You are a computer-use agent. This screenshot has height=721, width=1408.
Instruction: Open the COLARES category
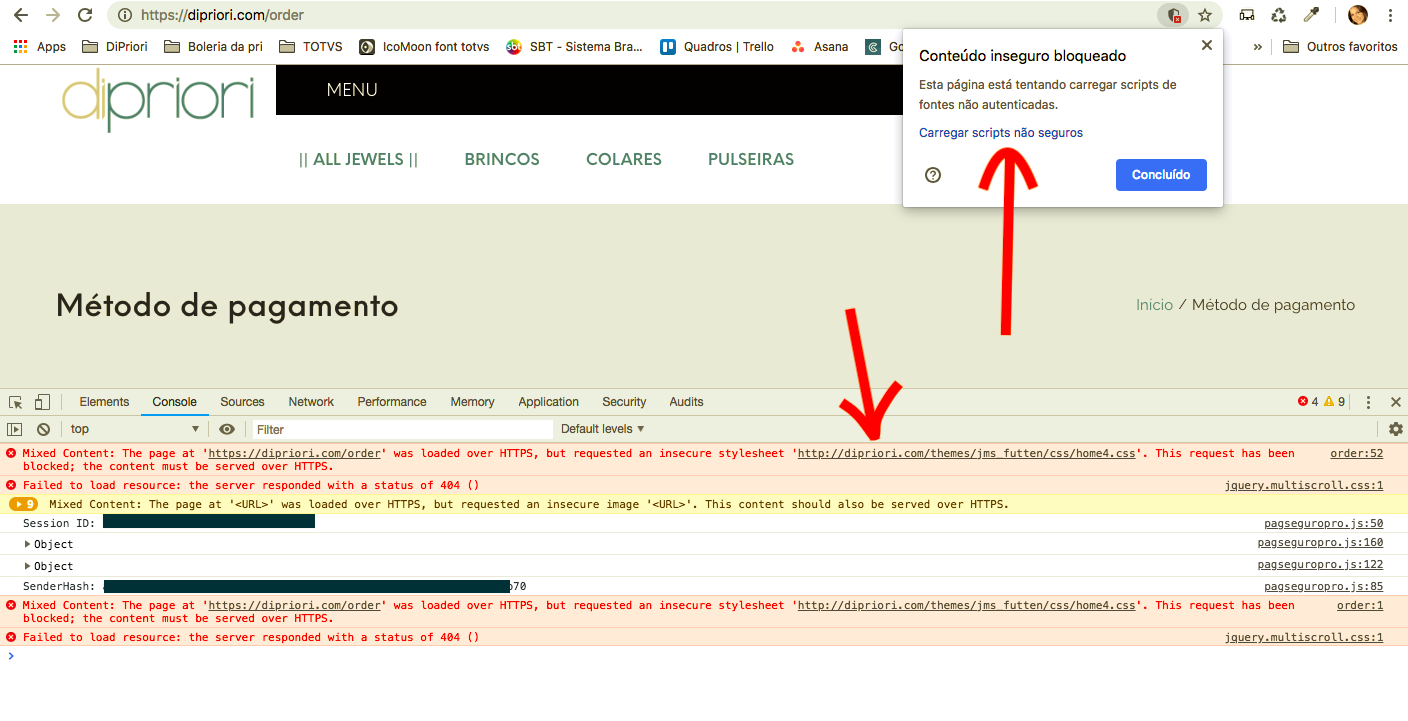(624, 159)
